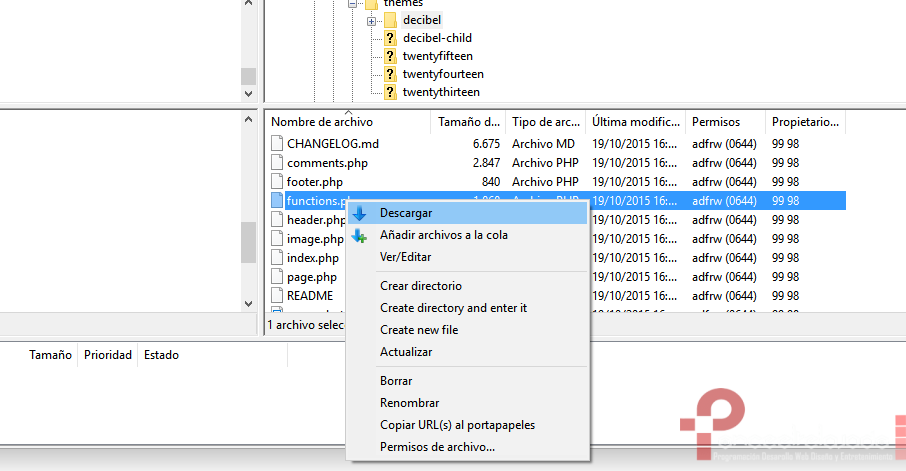906x471 pixels.
Task: Click the question-mark icon of twentyfourteen
Action: pos(390,74)
